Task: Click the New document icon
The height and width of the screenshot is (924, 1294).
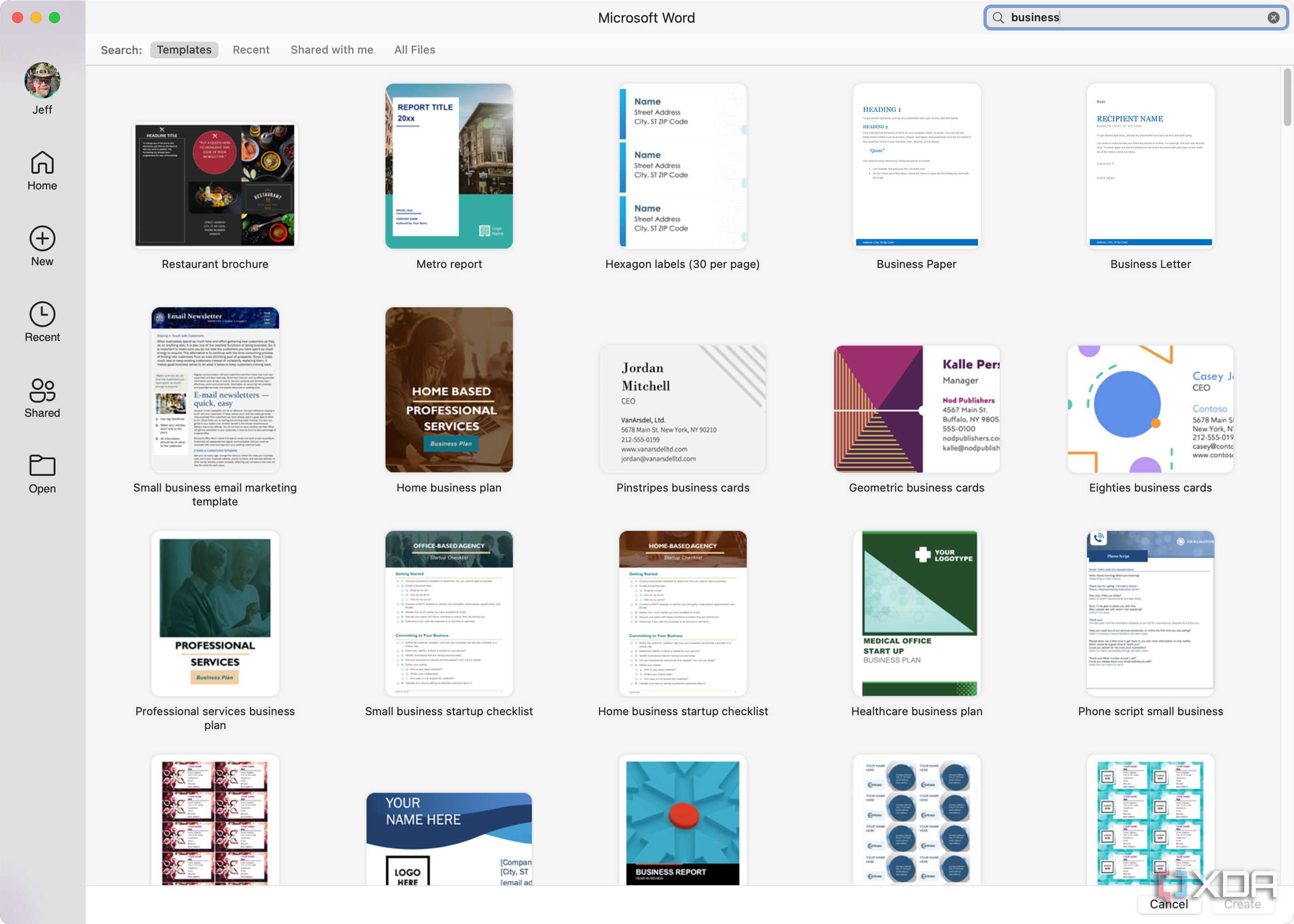Action: [x=42, y=238]
